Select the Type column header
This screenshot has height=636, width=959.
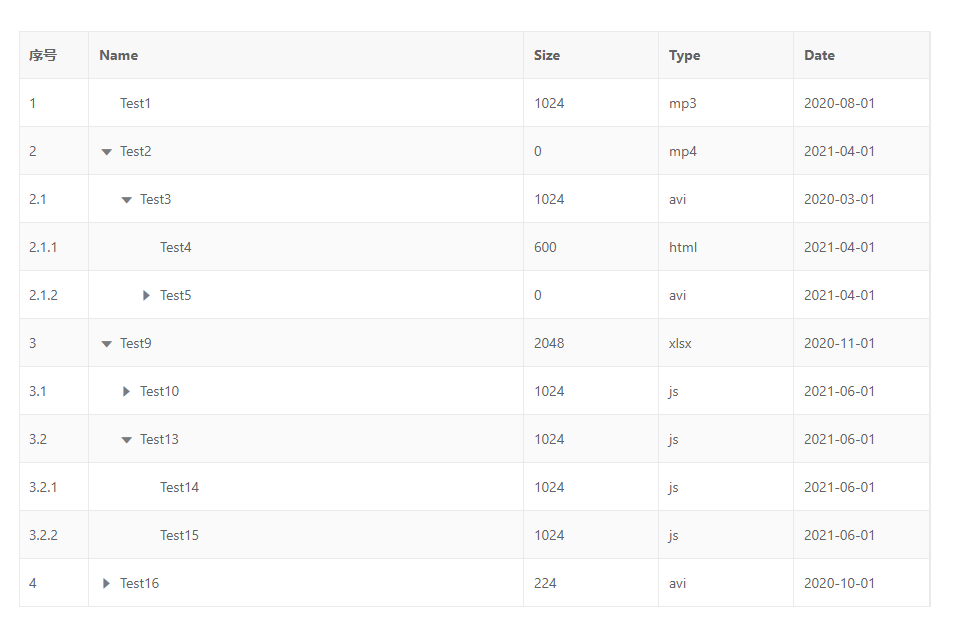click(x=684, y=55)
